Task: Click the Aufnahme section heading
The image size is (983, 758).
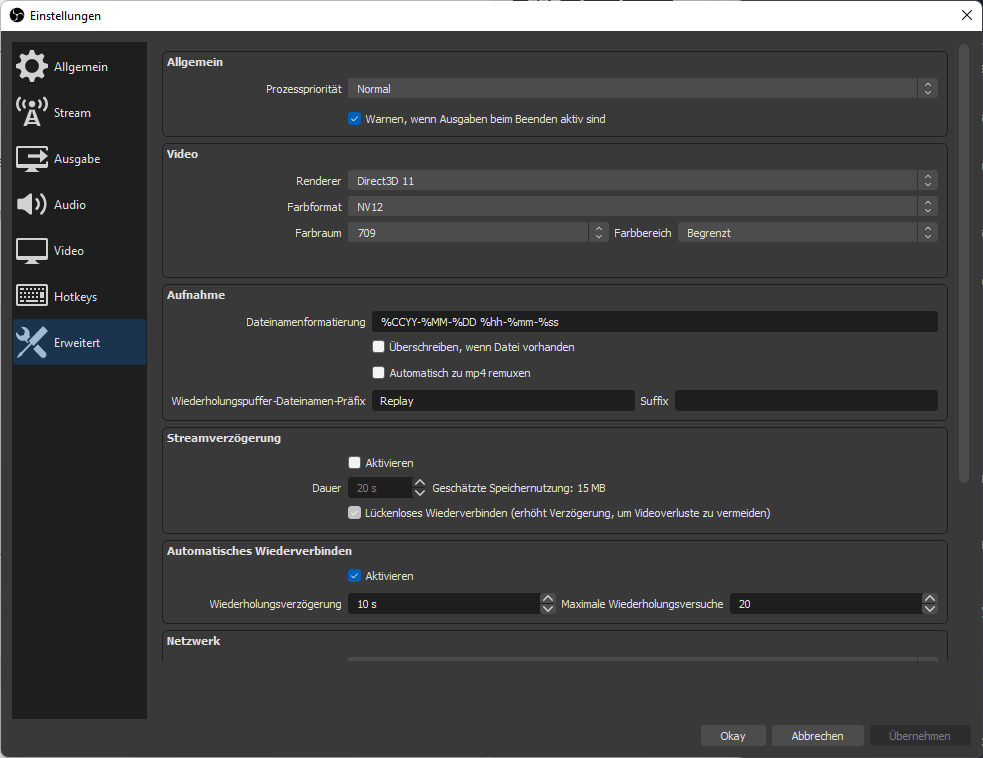Action: point(196,295)
